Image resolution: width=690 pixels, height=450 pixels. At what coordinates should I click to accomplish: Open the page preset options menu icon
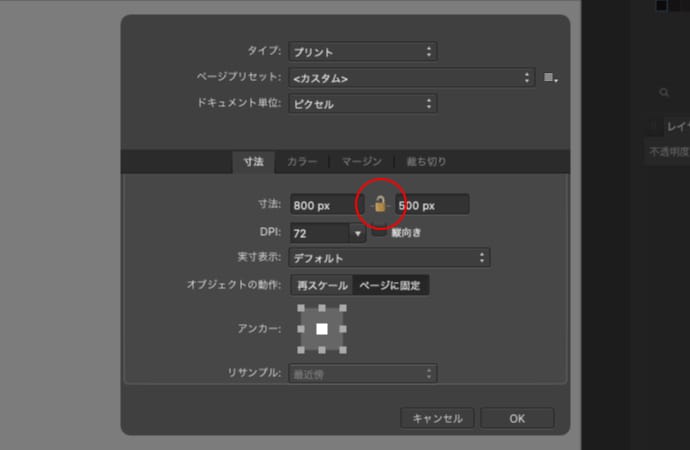point(551,78)
